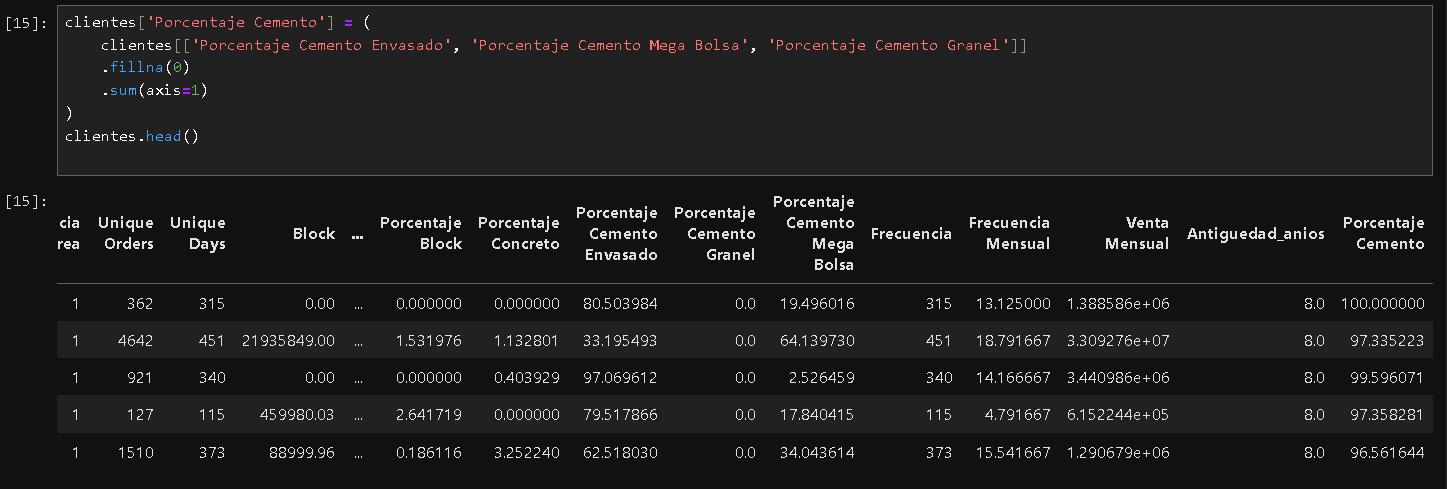
Task: Select the Unique Orders value 4642
Action: pyautogui.click(x=134, y=341)
